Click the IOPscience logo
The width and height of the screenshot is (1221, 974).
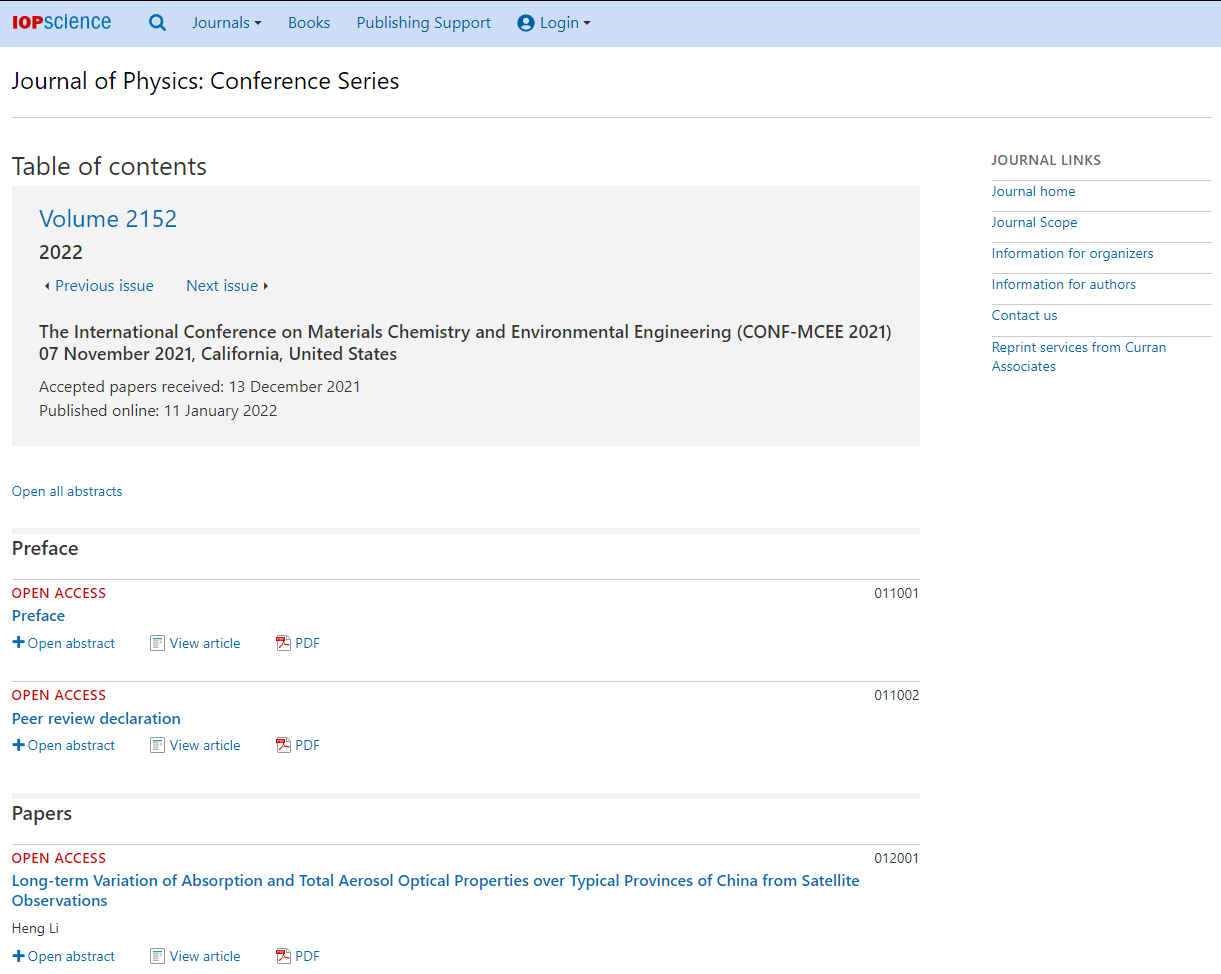tap(61, 22)
